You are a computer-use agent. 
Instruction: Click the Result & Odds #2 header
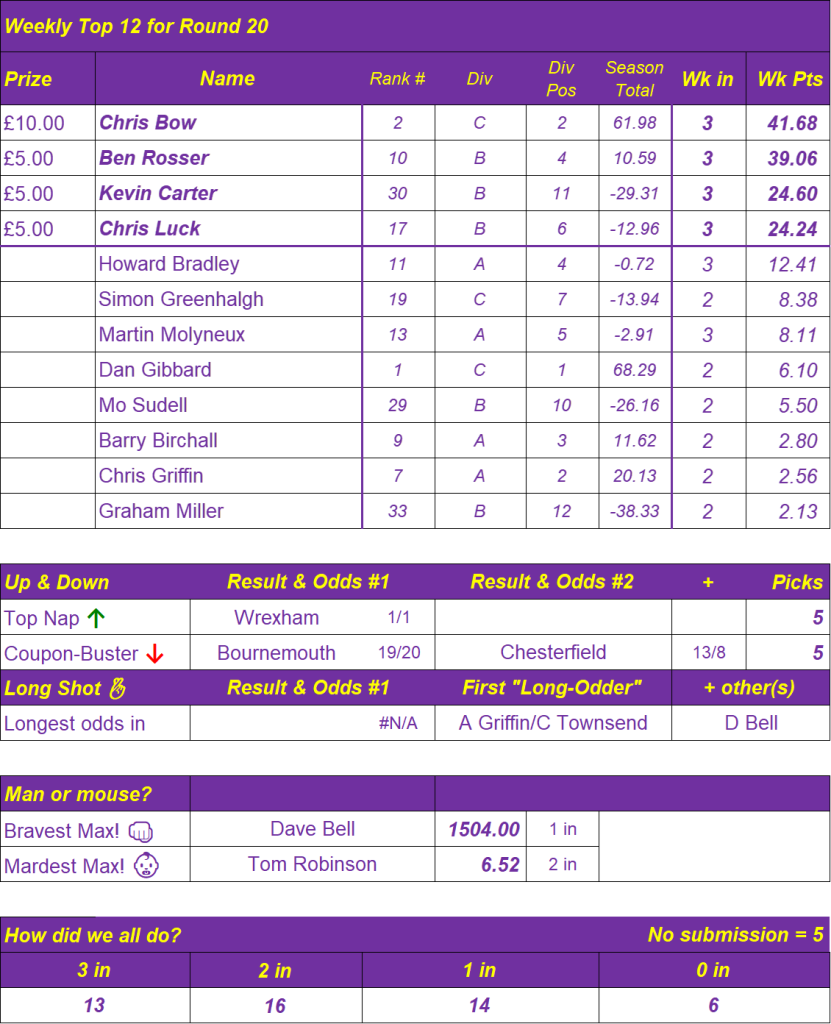[552, 582]
